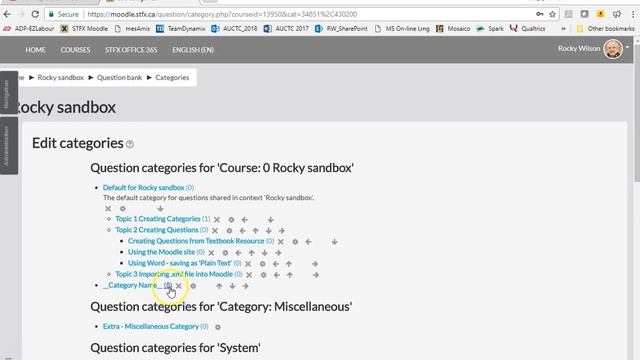Image resolution: width=640 pixels, height=360 pixels.
Task: Move 'Topic 3 Importing .xml file' up
Action: tap(289, 275)
